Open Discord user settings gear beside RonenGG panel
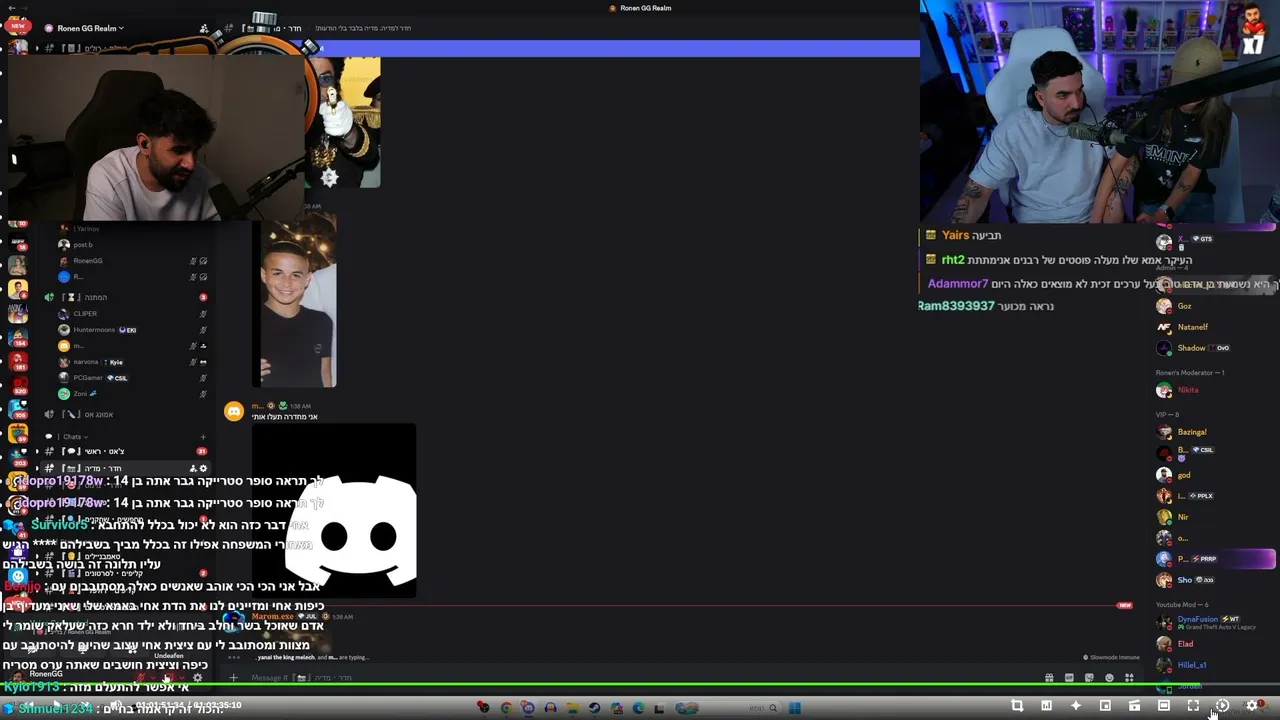This screenshot has height=720, width=1280. coord(197,678)
